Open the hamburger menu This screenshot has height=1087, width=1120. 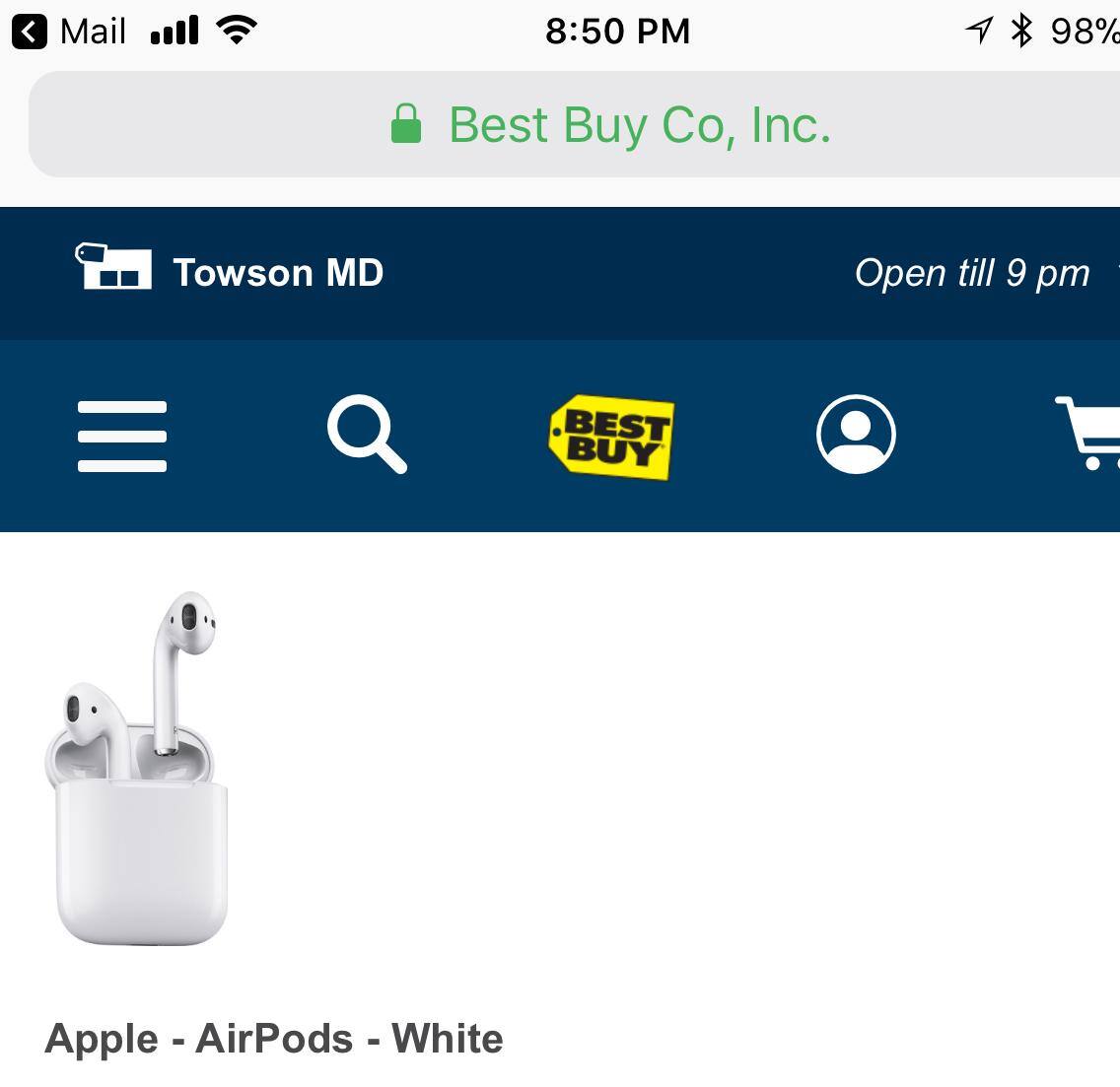pyautogui.click(x=122, y=437)
